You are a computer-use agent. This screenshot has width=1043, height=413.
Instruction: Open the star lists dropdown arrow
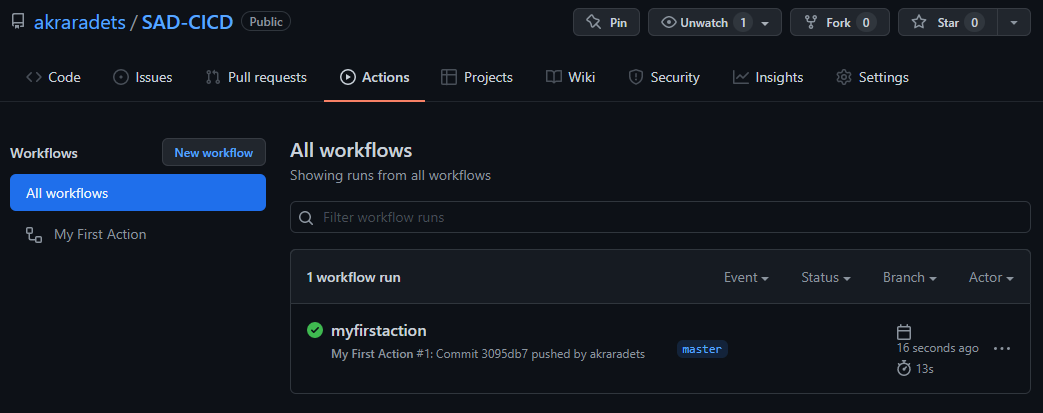1014,22
